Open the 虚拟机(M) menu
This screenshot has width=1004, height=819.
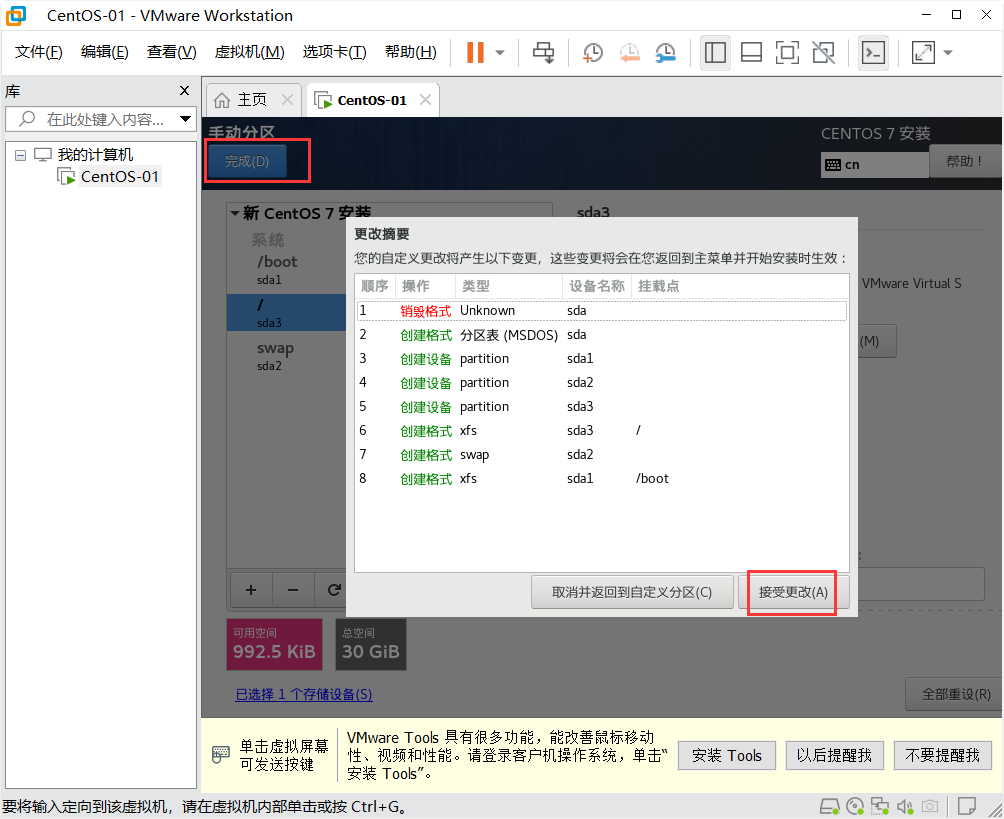248,52
